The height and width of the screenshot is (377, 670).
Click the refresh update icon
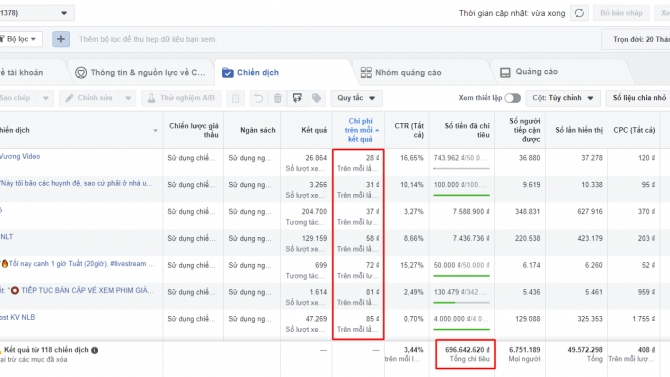pyautogui.click(x=579, y=13)
